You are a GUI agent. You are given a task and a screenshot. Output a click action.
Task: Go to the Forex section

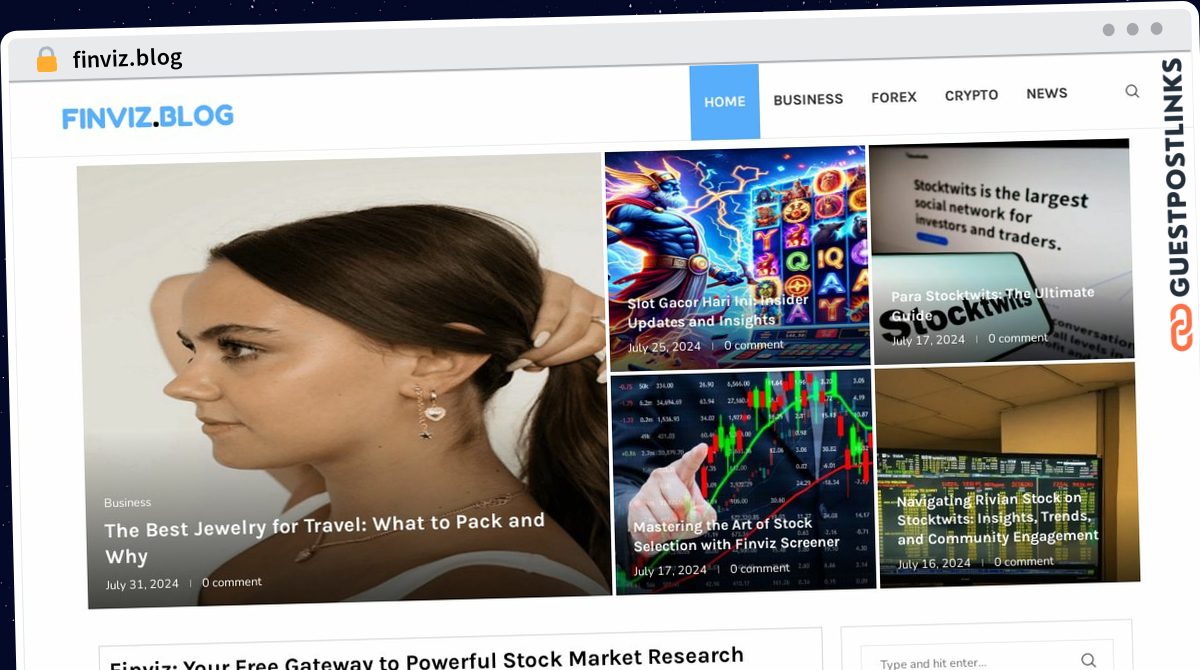(894, 97)
